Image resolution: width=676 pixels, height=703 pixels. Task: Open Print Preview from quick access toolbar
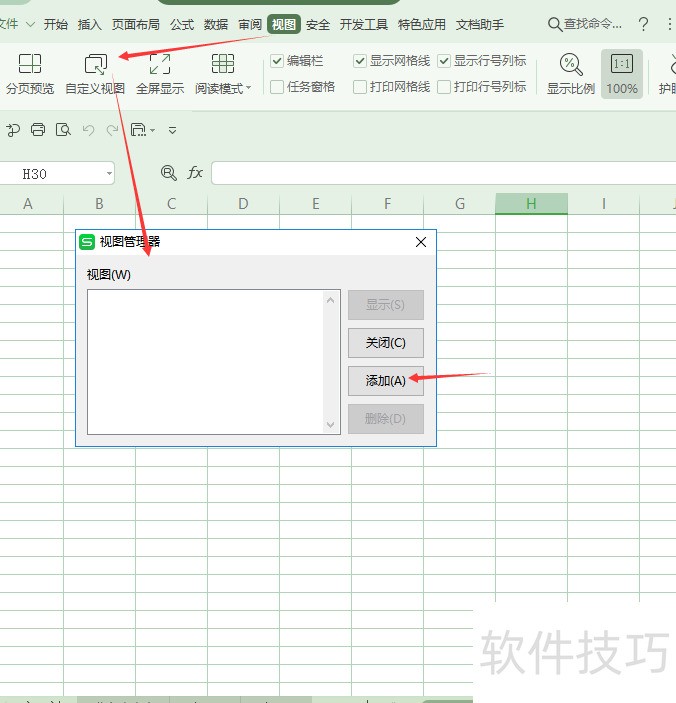point(63,130)
